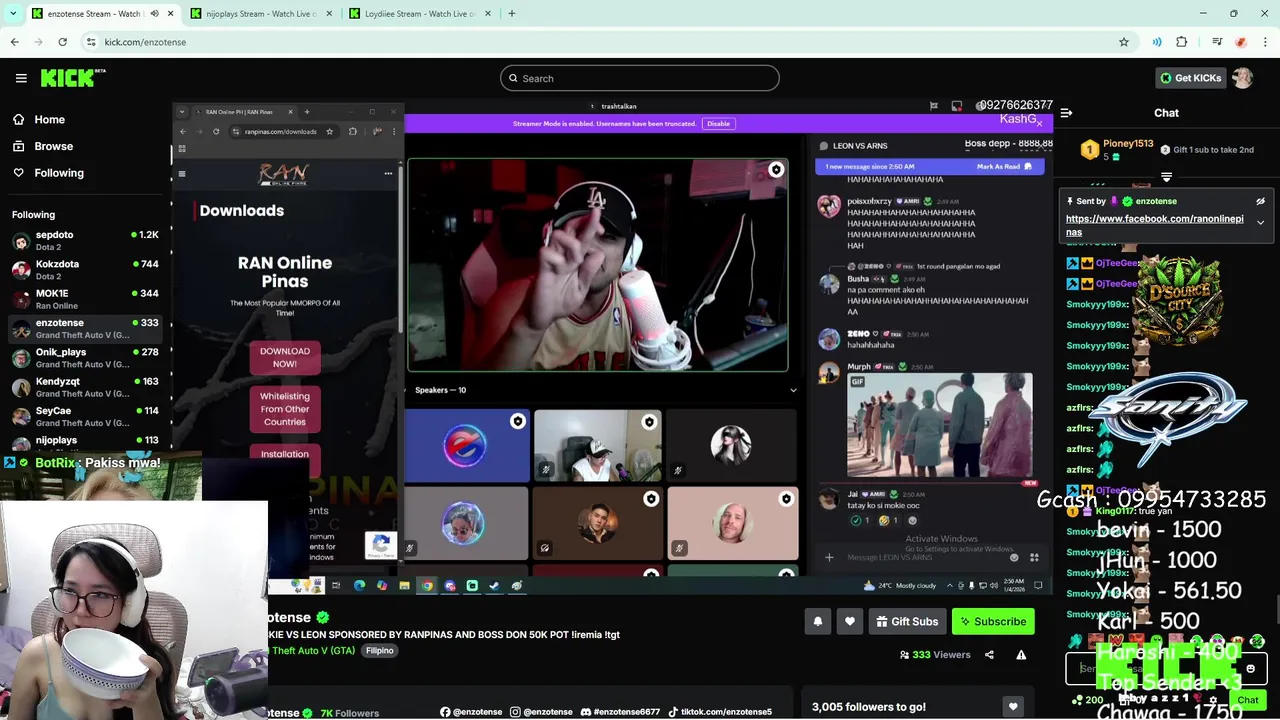This screenshot has height=720, width=1280.
Task: Open the Following section in sidebar
Action: 47,173
